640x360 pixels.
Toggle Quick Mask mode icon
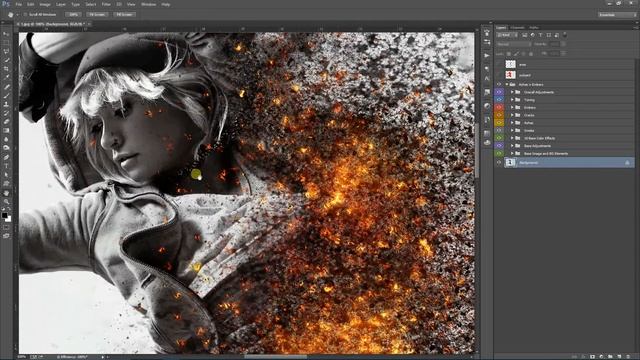pos(6,227)
